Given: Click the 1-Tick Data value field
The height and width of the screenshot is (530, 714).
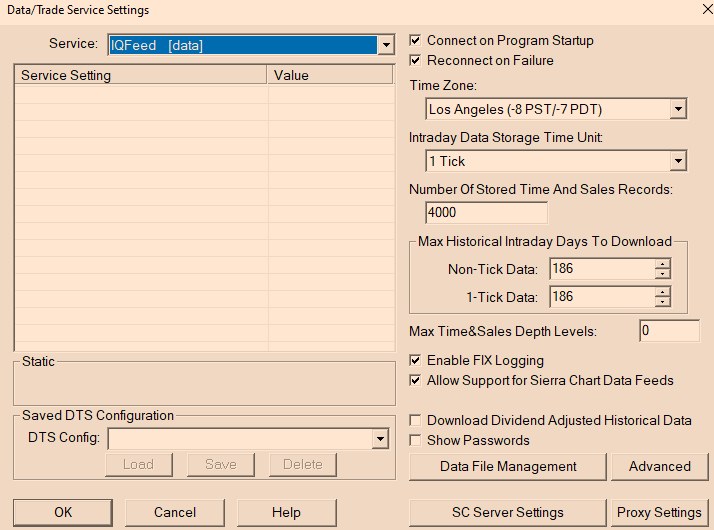Looking at the screenshot, I should (602, 297).
